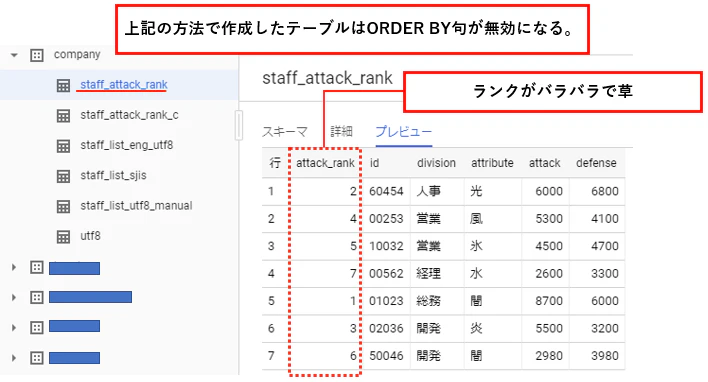Image resolution: width=708 pixels, height=382 pixels.
Task: Click id cell 60454
Action: pos(386,191)
